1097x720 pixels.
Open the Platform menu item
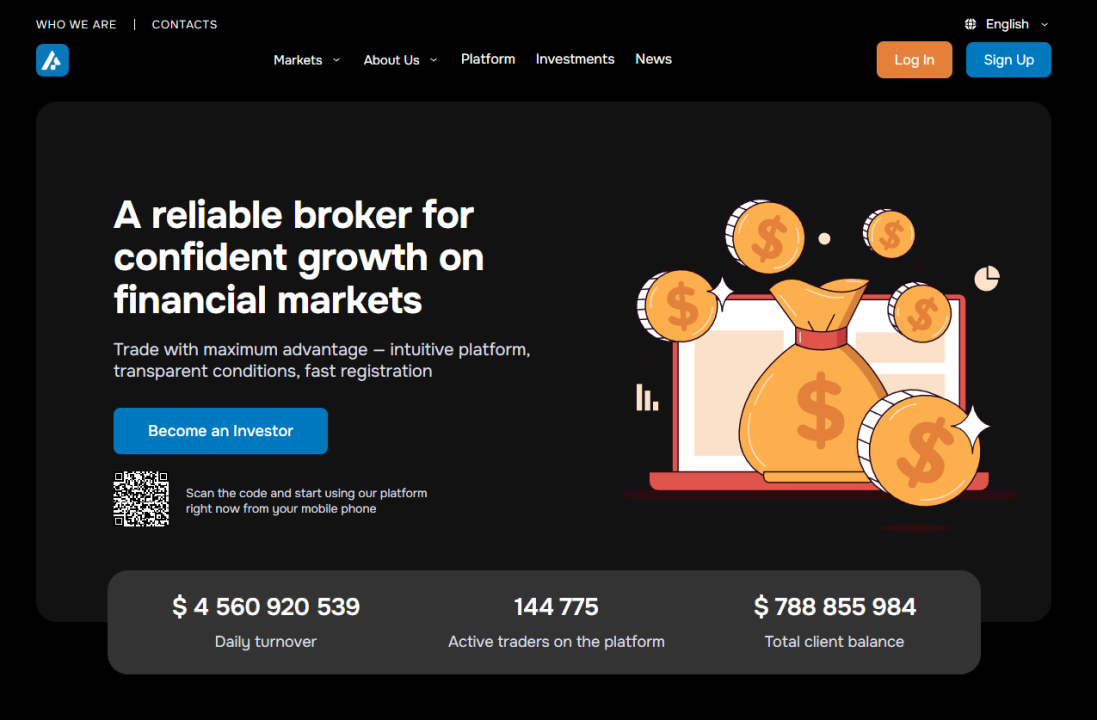(x=488, y=59)
